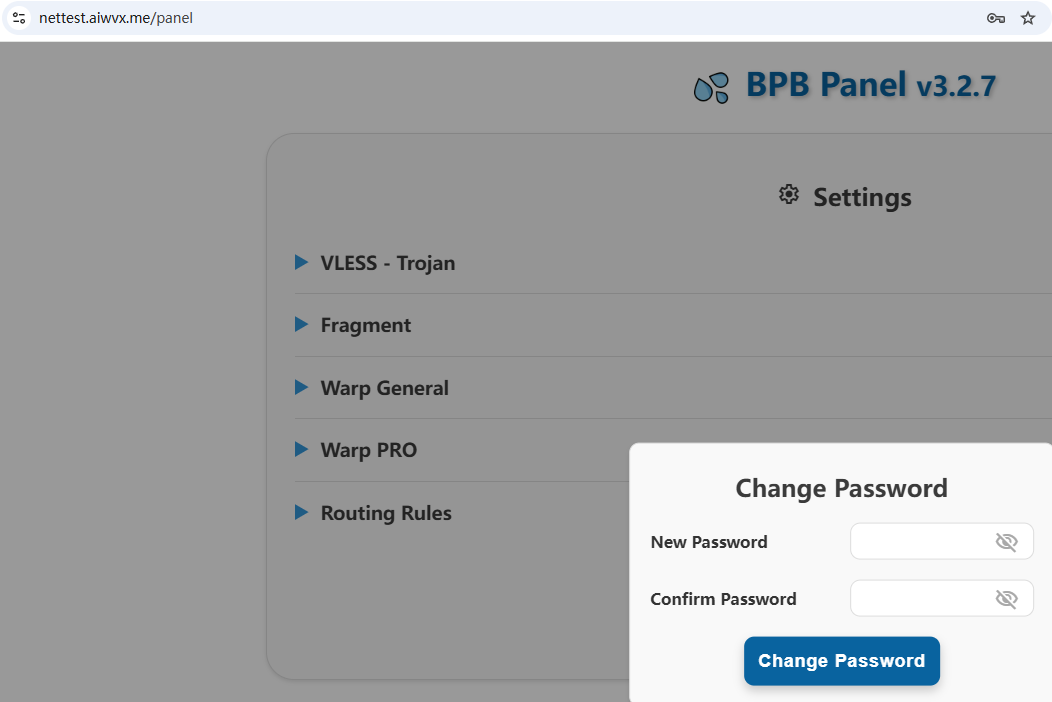1052x702 pixels.
Task: Expand the VLESS - Trojan section
Action: pyautogui.click(x=387, y=263)
